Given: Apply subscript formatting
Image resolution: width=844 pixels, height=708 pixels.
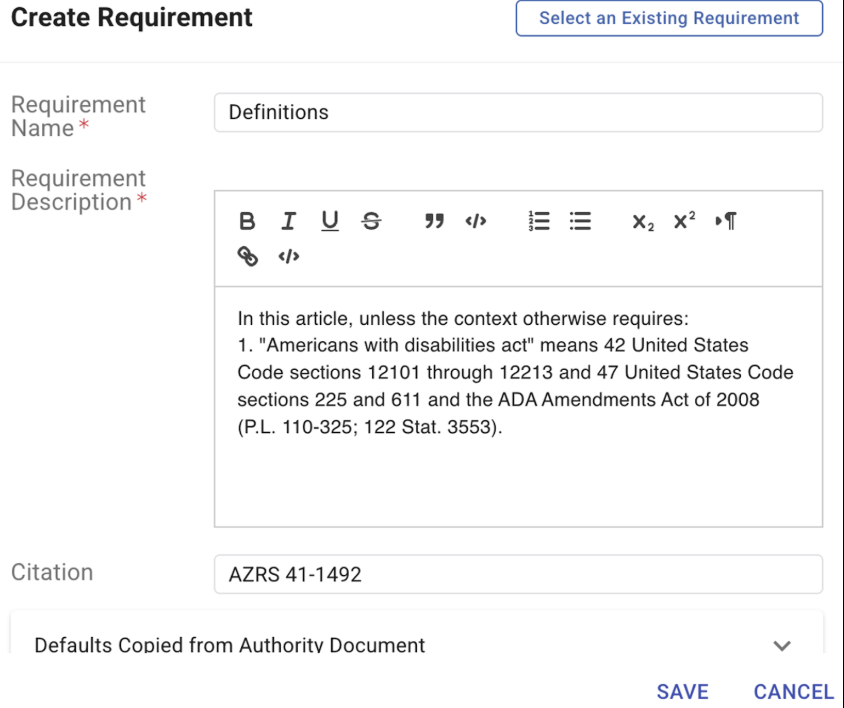Looking at the screenshot, I should tap(643, 222).
